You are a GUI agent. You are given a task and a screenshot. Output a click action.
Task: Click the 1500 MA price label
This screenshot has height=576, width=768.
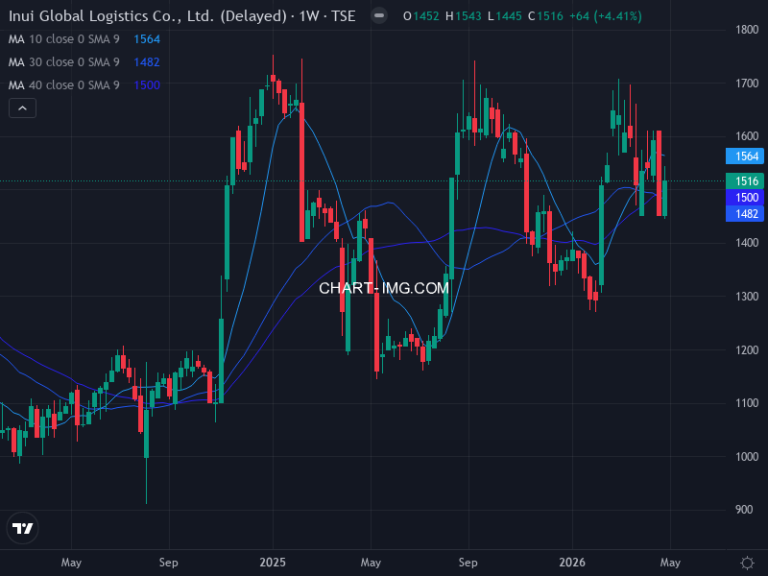click(744, 197)
